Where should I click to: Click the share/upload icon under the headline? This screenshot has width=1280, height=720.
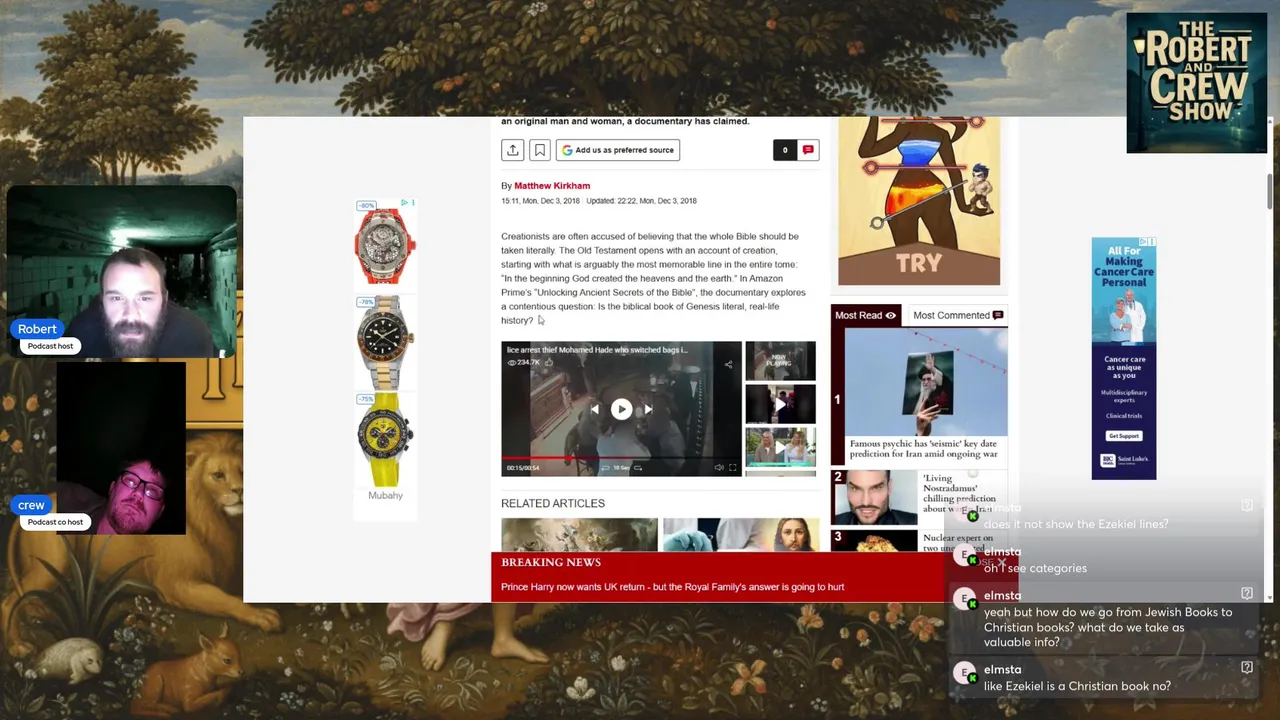click(x=513, y=150)
